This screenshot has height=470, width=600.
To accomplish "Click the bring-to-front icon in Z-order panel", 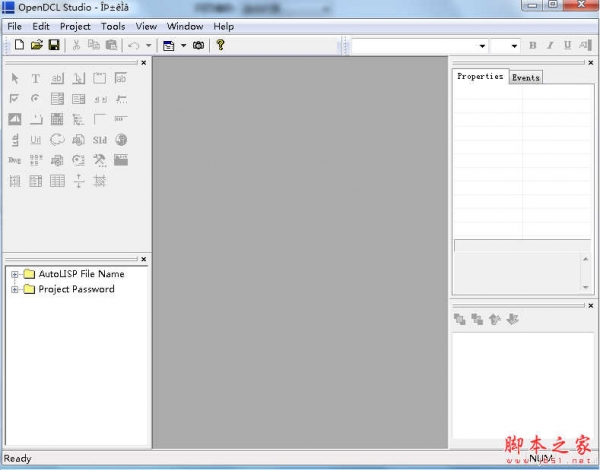I will 460,319.
